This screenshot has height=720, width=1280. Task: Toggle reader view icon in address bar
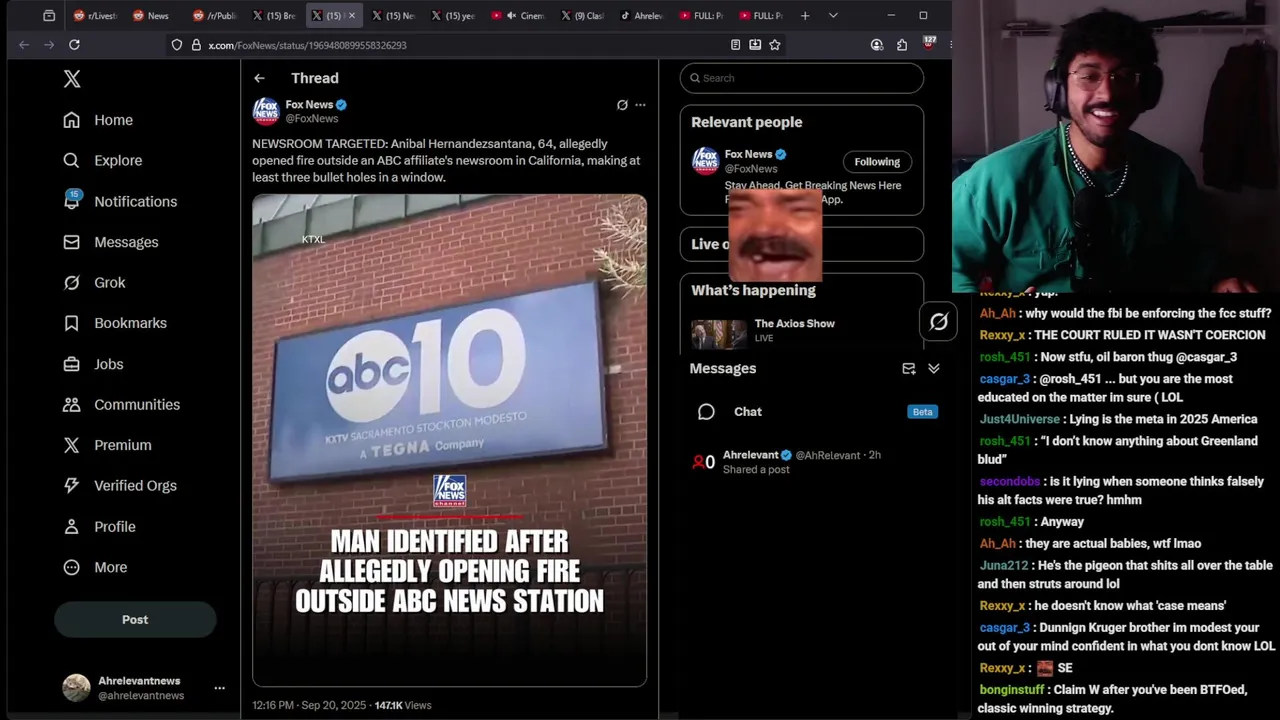pos(735,45)
